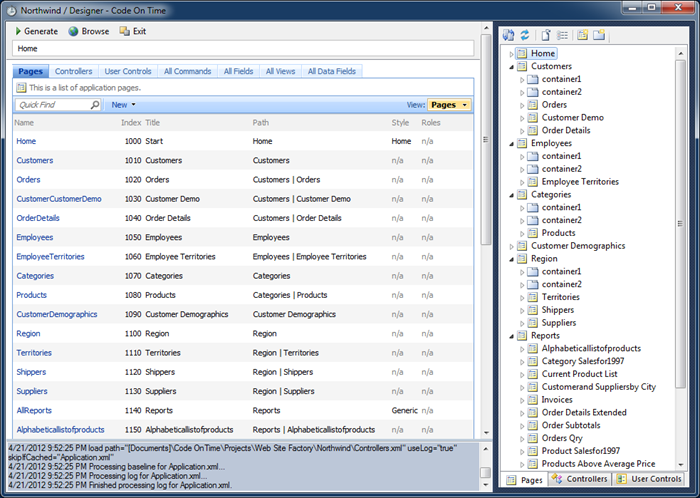Open the New dropdown menu
This screenshot has width=700, height=498.
point(123,105)
